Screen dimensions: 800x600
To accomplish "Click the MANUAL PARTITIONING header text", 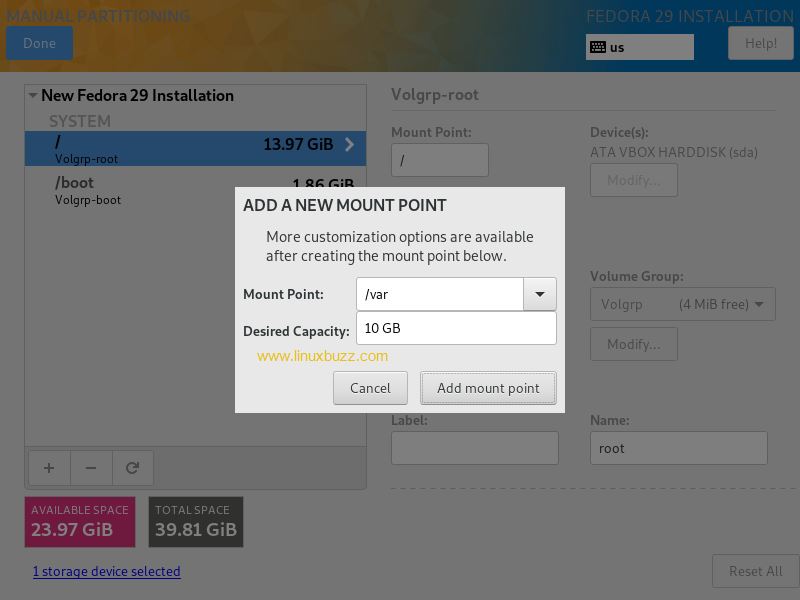I will click(x=98, y=16).
